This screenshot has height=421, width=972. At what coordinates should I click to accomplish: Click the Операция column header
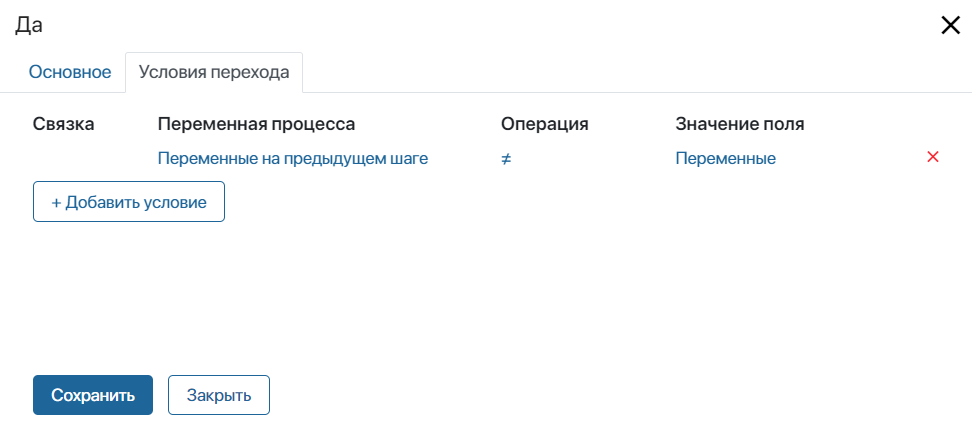tap(544, 124)
